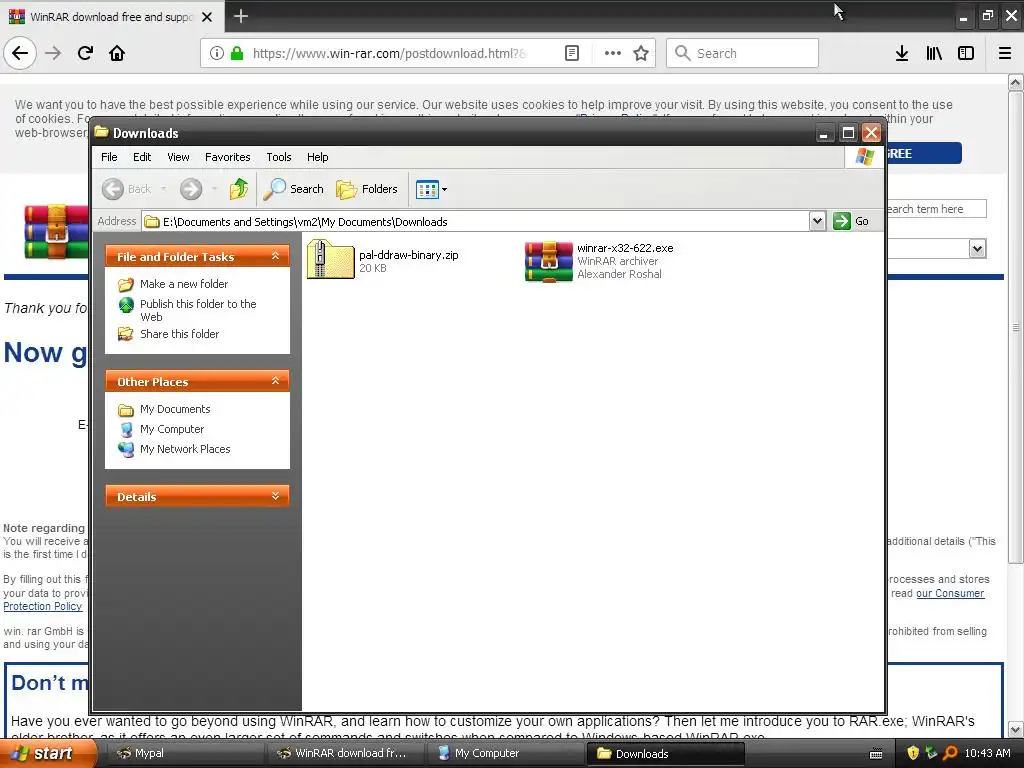
Task: Open Forward history dropdown arrow
Action: point(214,189)
